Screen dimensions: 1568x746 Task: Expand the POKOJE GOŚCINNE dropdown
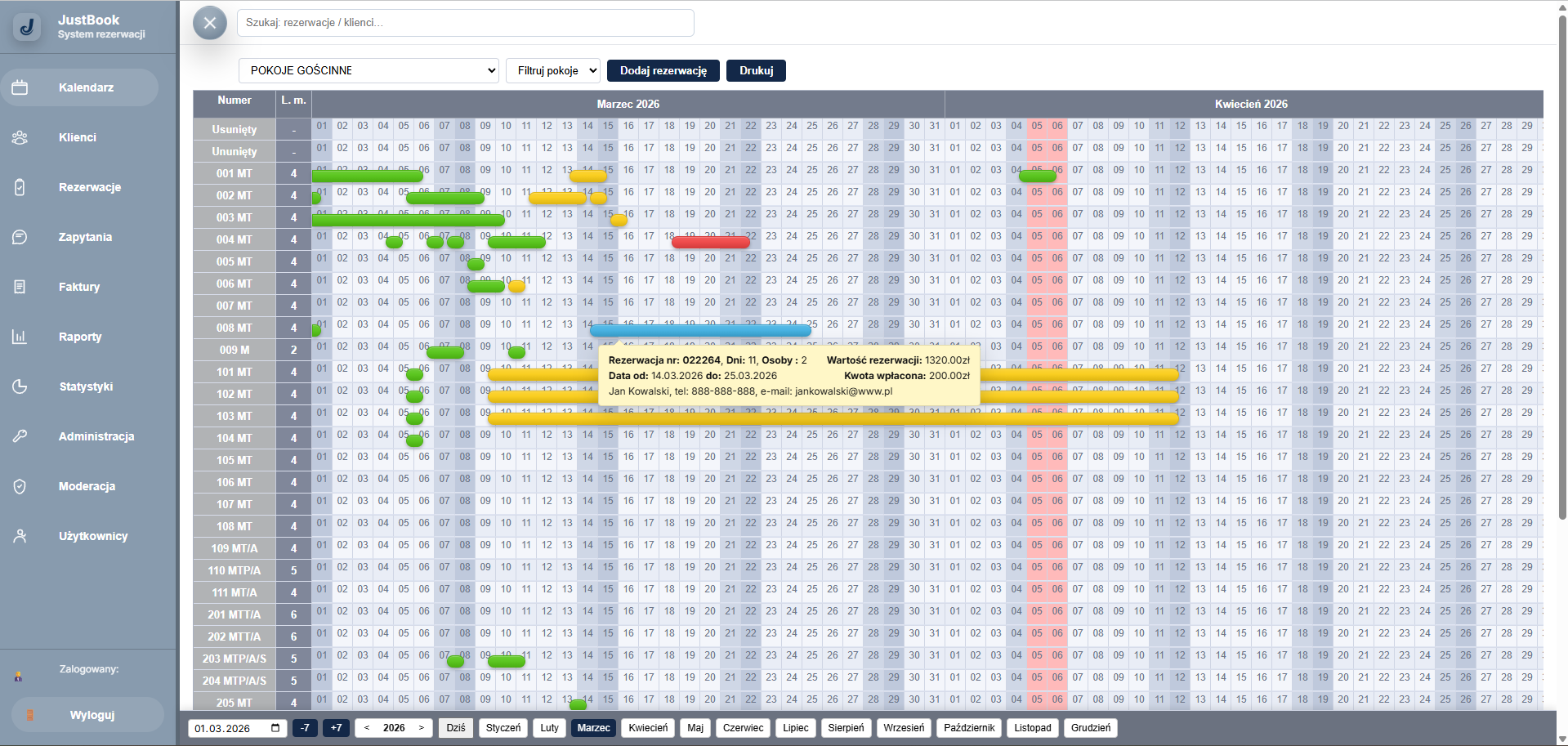(x=369, y=71)
